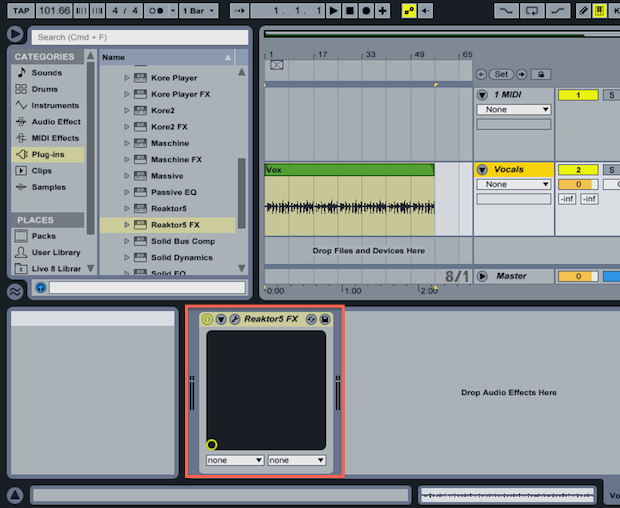Click the Draw Mode pencil icon
This screenshot has height=508, width=620.
point(584,10)
